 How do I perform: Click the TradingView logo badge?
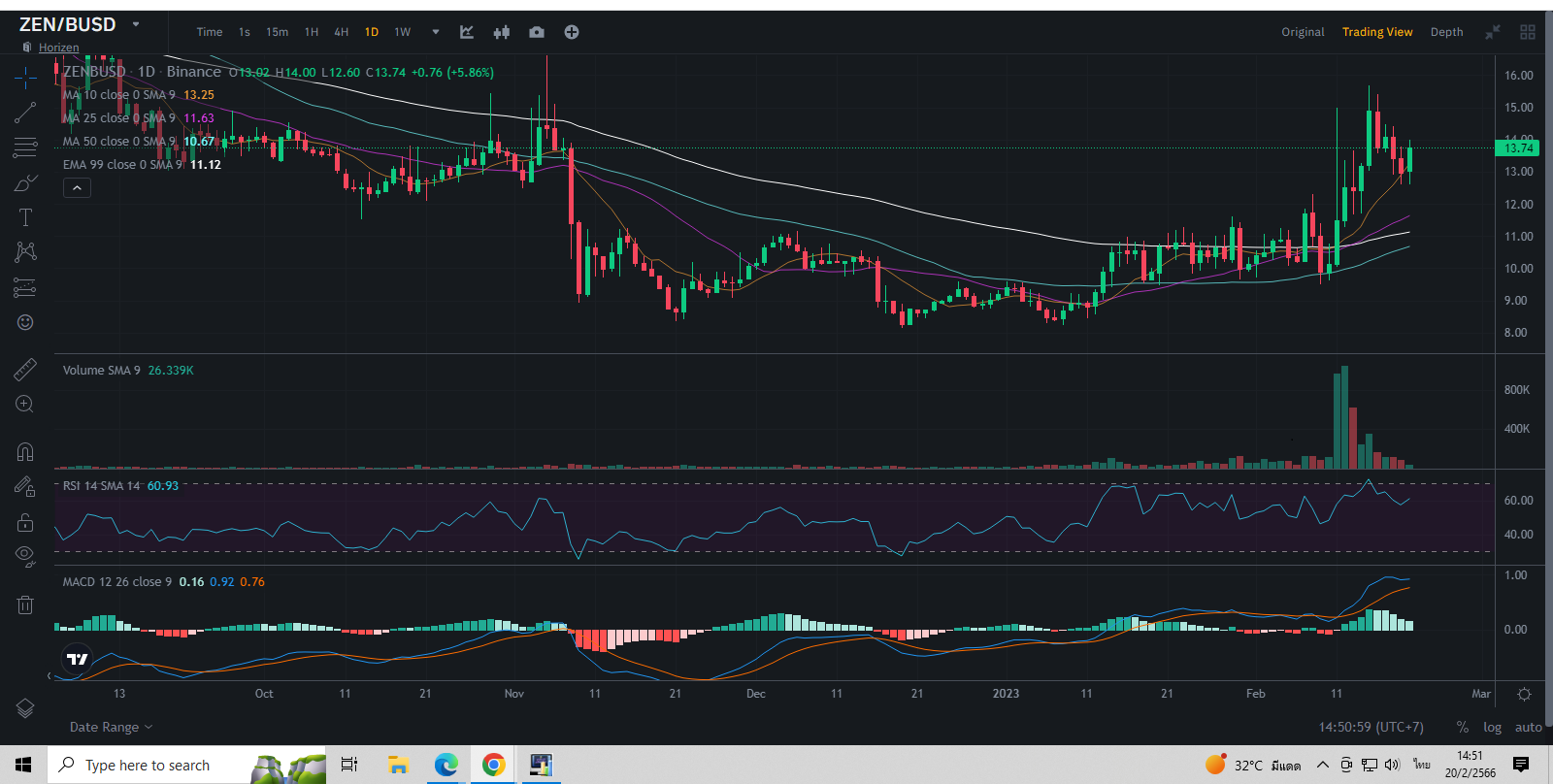click(77, 659)
